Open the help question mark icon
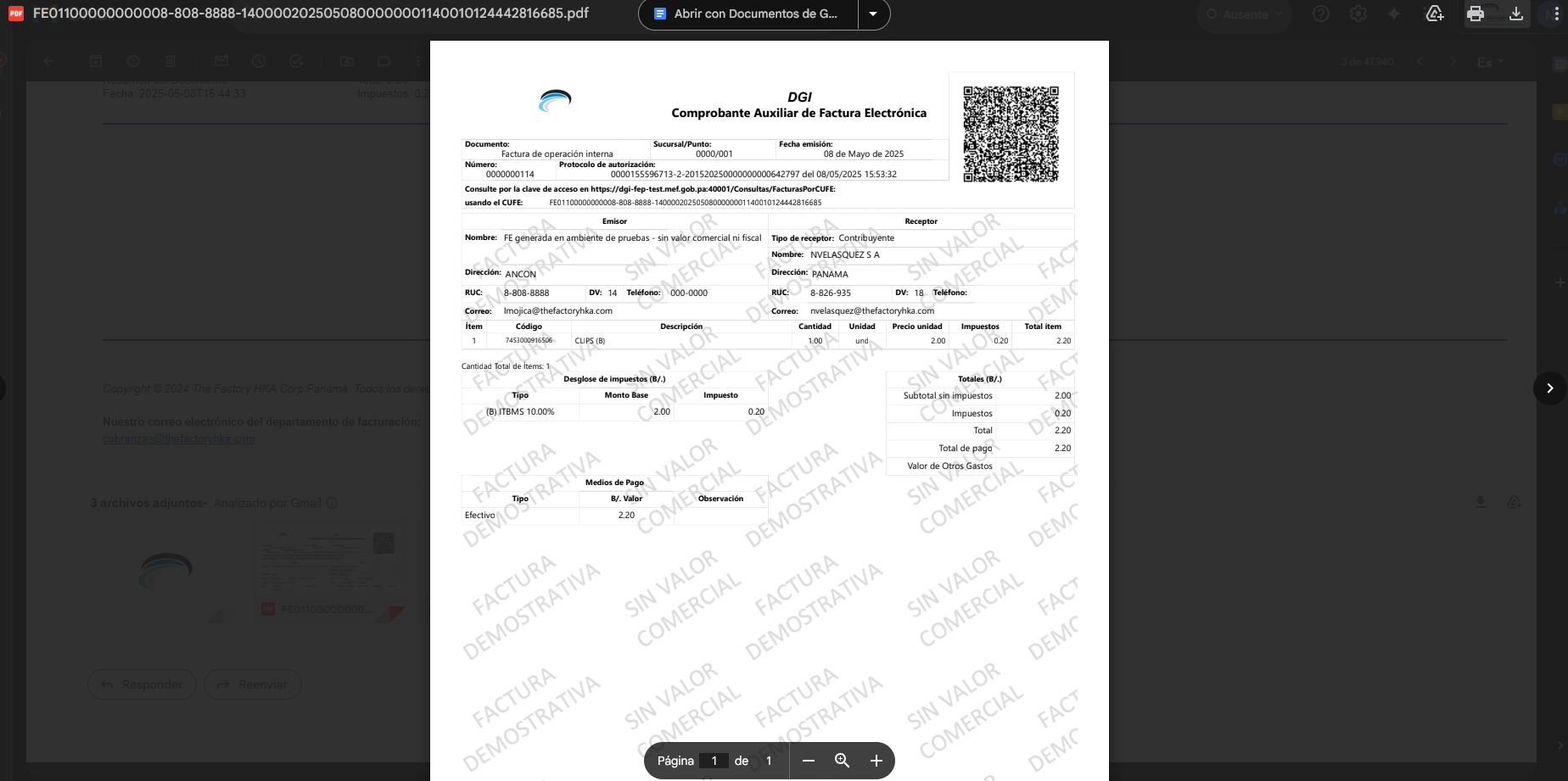Image resolution: width=1568 pixels, height=781 pixels. tap(1321, 14)
